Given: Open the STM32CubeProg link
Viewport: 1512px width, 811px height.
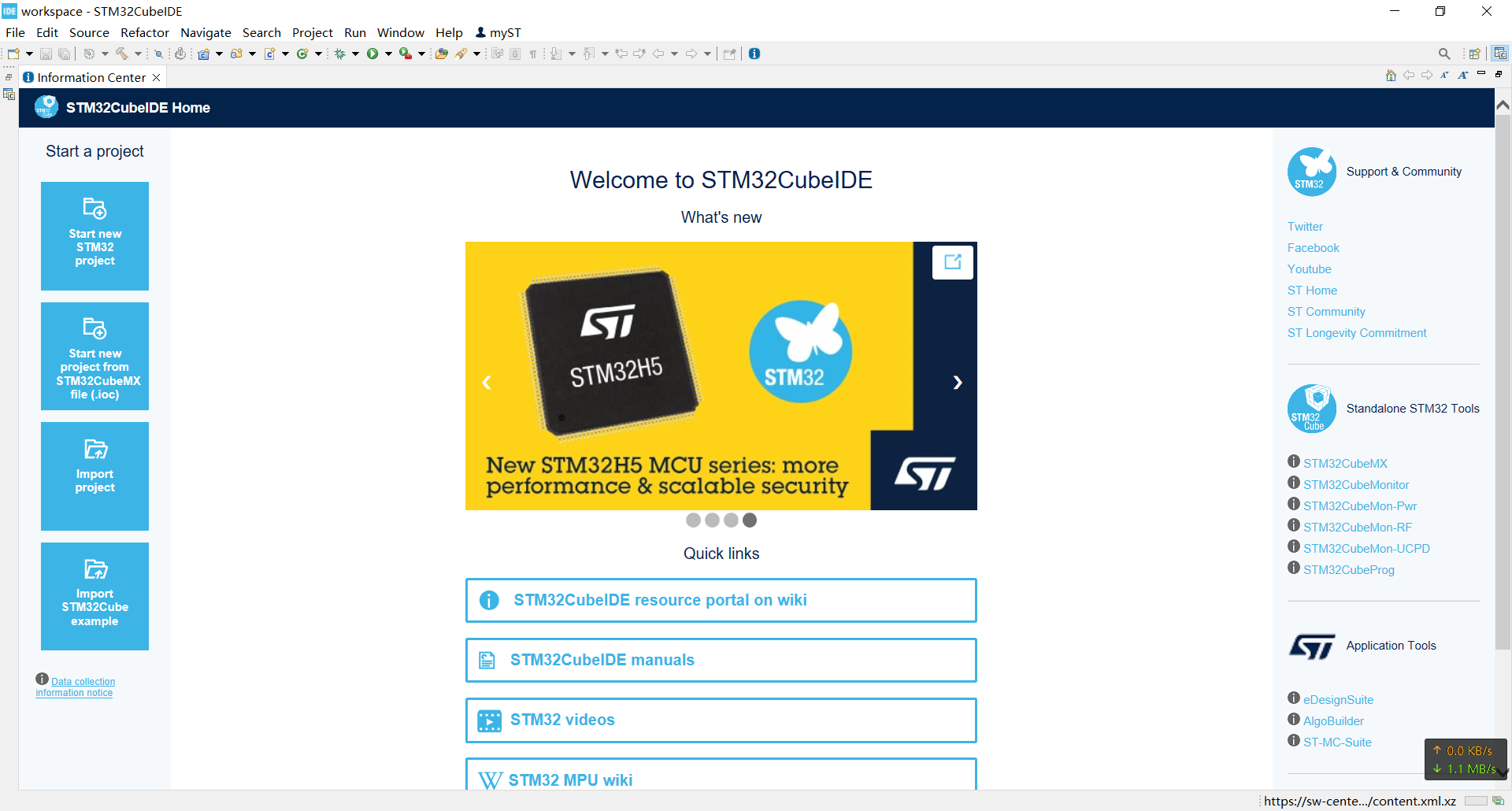Looking at the screenshot, I should (x=1348, y=570).
